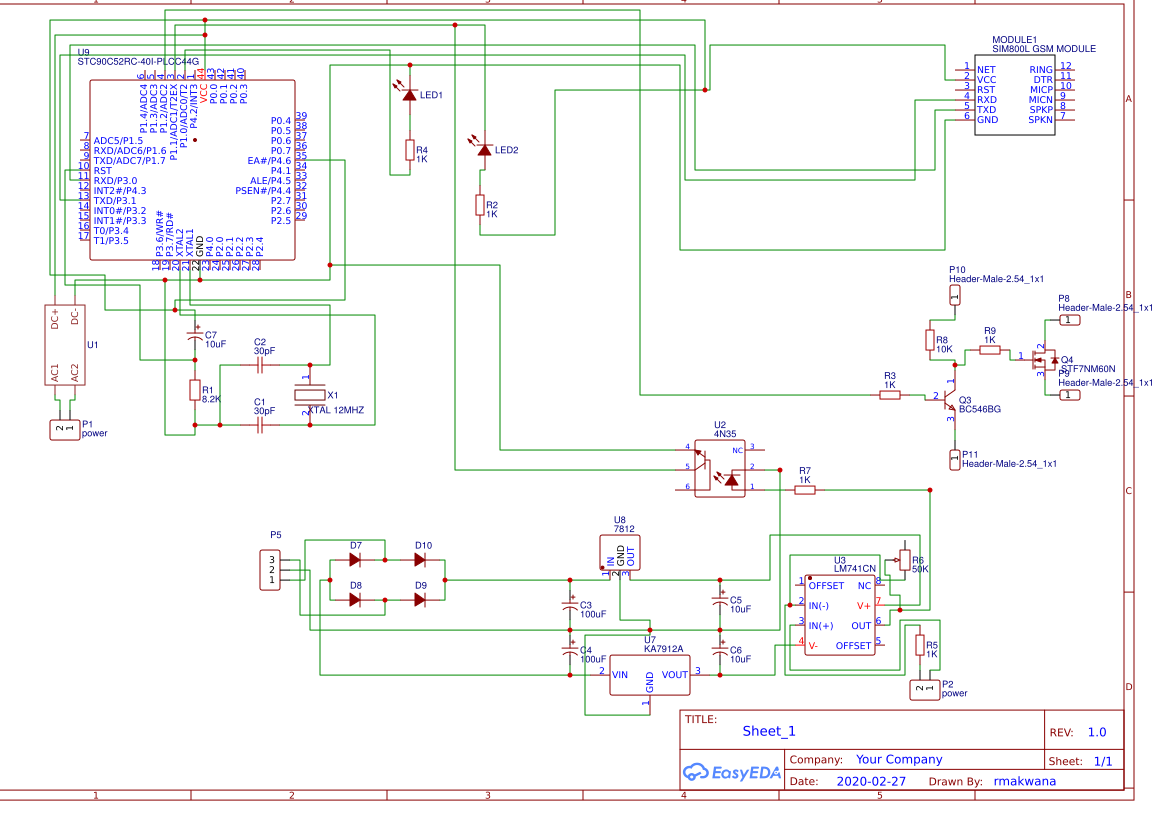Select diode D10
The width and height of the screenshot is (1169, 832).
click(x=420, y=559)
